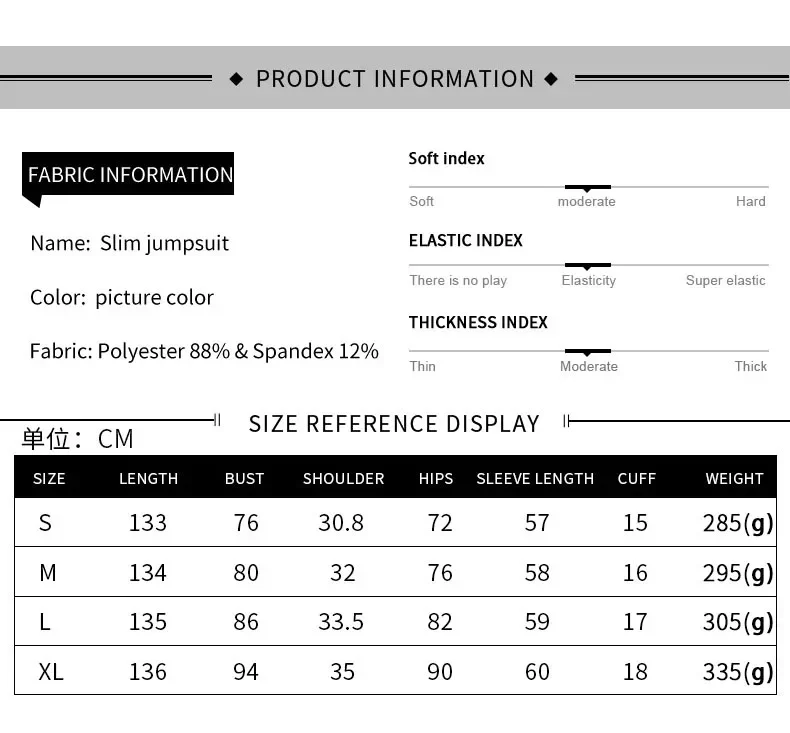The height and width of the screenshot is (733, 790).
Task: Click the diamond right of PRODUCT INFORMATION
Action: coord(551,79)
